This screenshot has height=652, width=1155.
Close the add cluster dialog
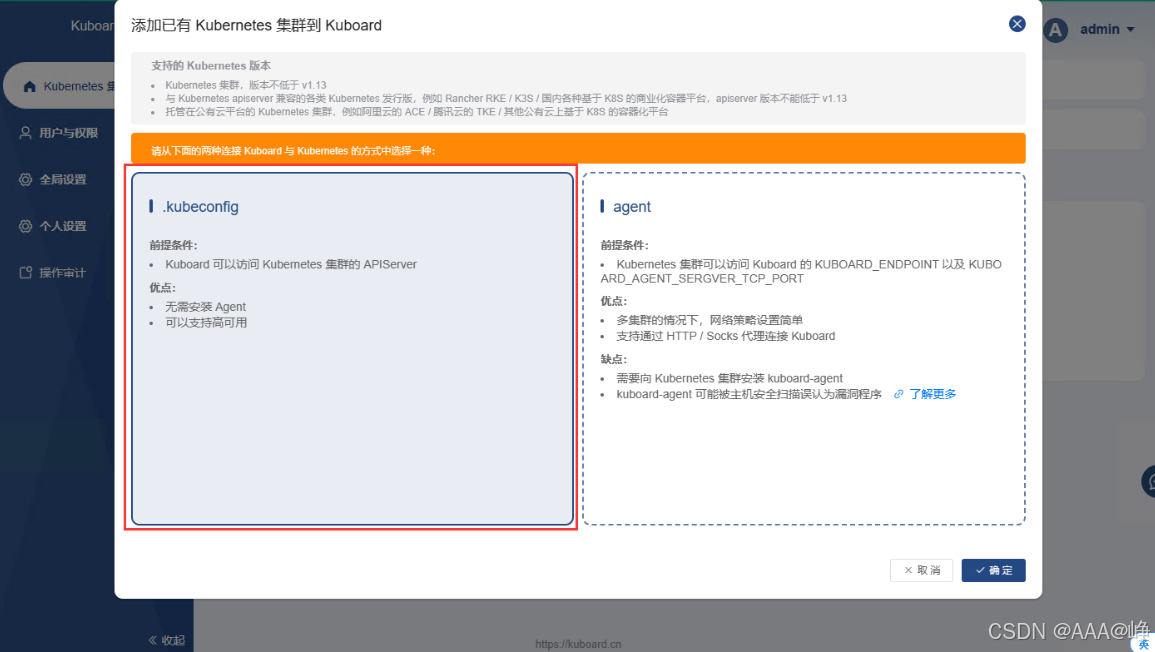click(x=1017, y=24)
